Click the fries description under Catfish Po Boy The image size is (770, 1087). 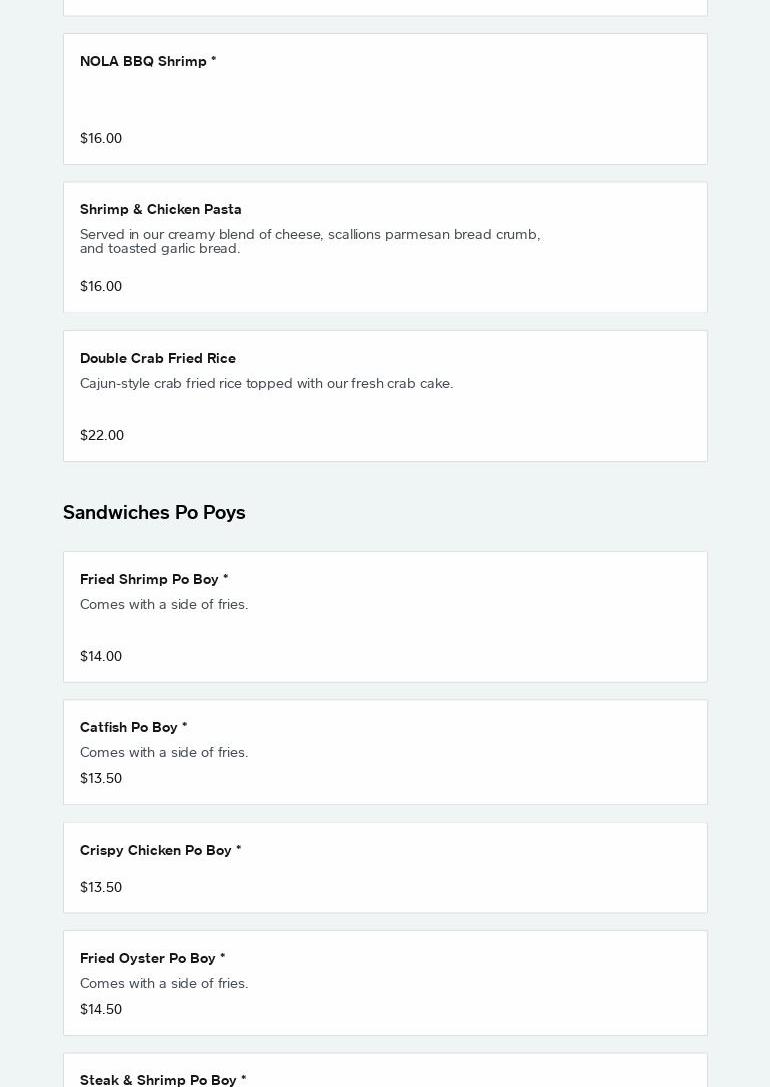click(164, 752)
